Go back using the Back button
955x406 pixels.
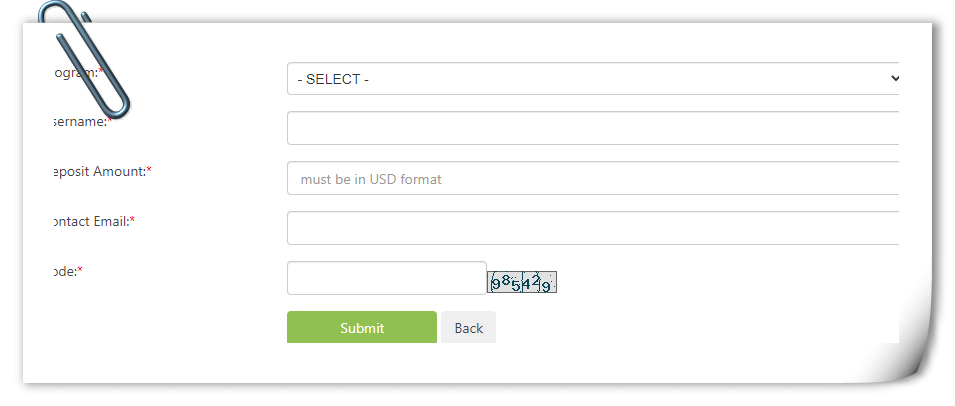pyautogui.click(x=468, y=327)
